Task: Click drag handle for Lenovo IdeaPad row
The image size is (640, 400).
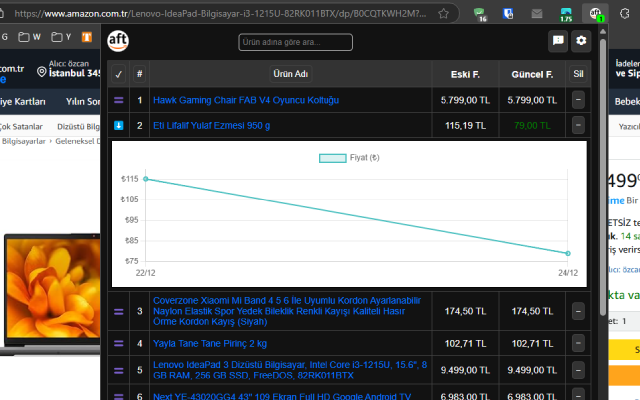Action: [118, 371]
